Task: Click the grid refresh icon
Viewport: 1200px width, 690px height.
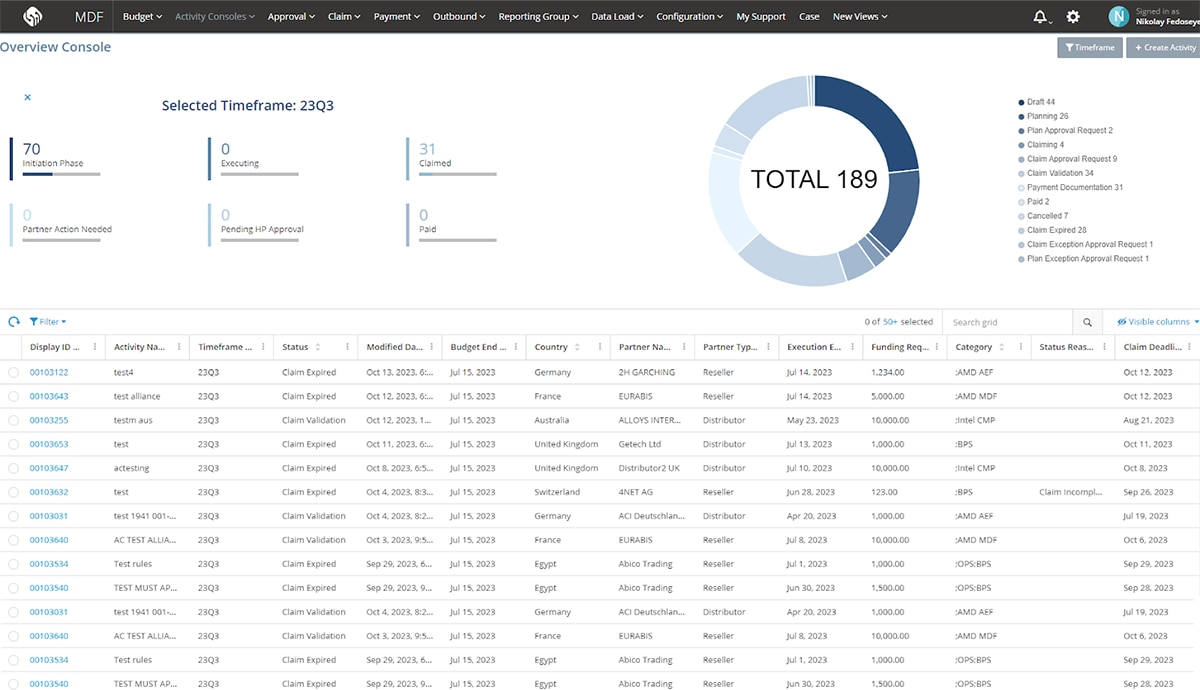Action: [x=14, y=322]
